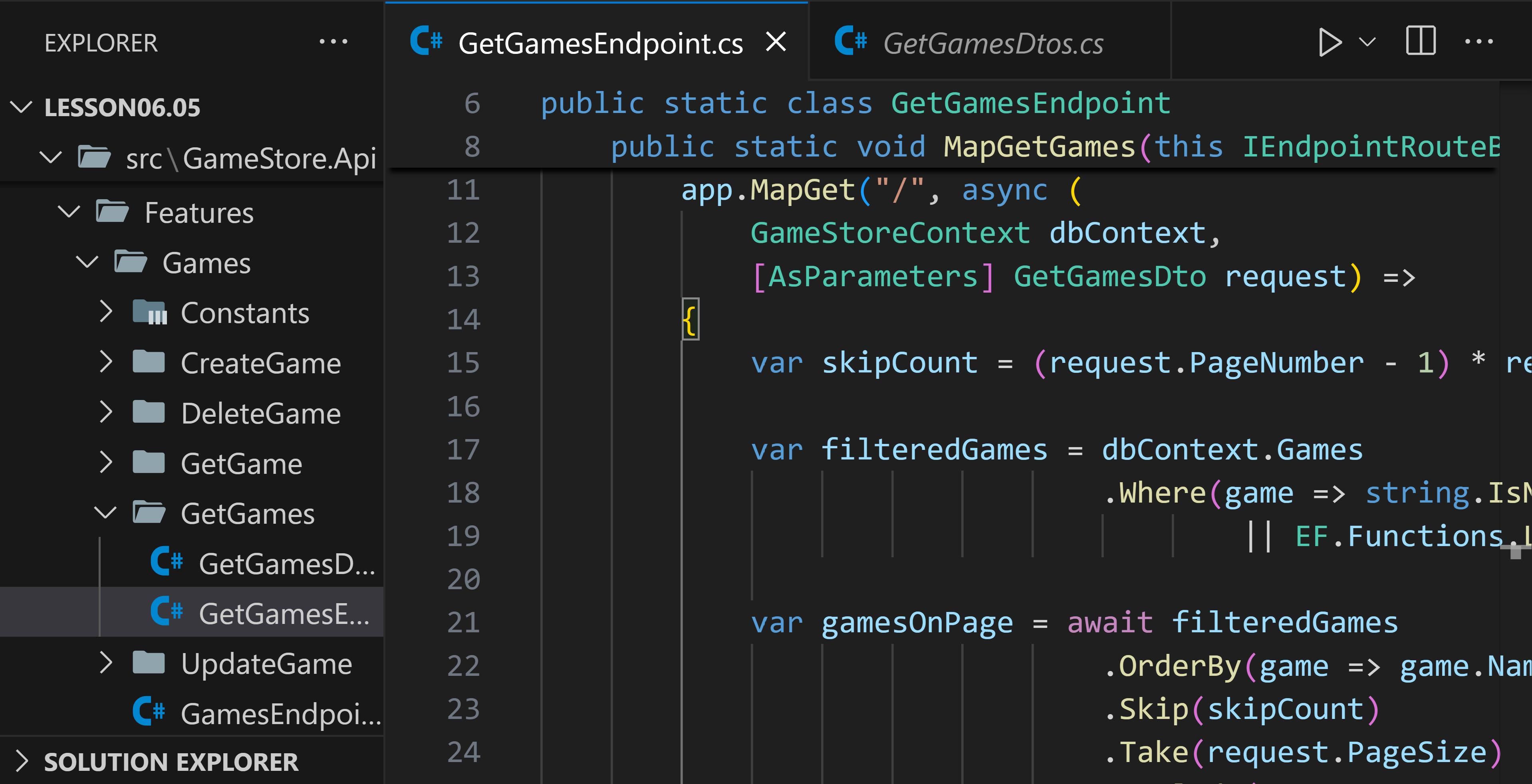Select the GetGames folder icon
The width and height of the screenshot is (1532, 784).
(149, 513)
